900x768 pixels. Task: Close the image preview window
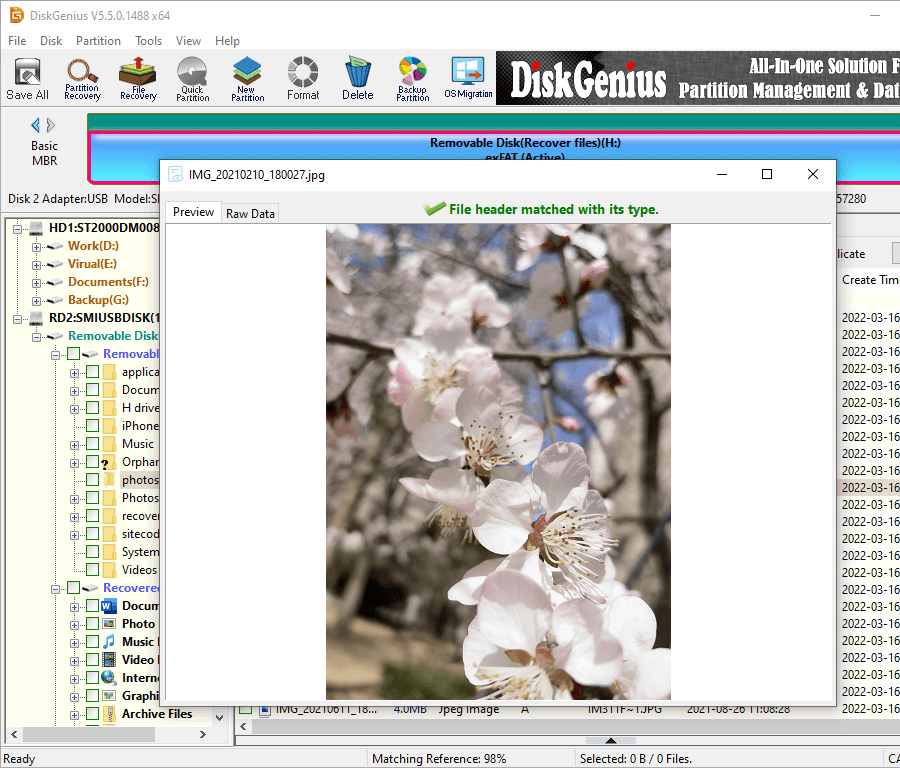(812, 174)
